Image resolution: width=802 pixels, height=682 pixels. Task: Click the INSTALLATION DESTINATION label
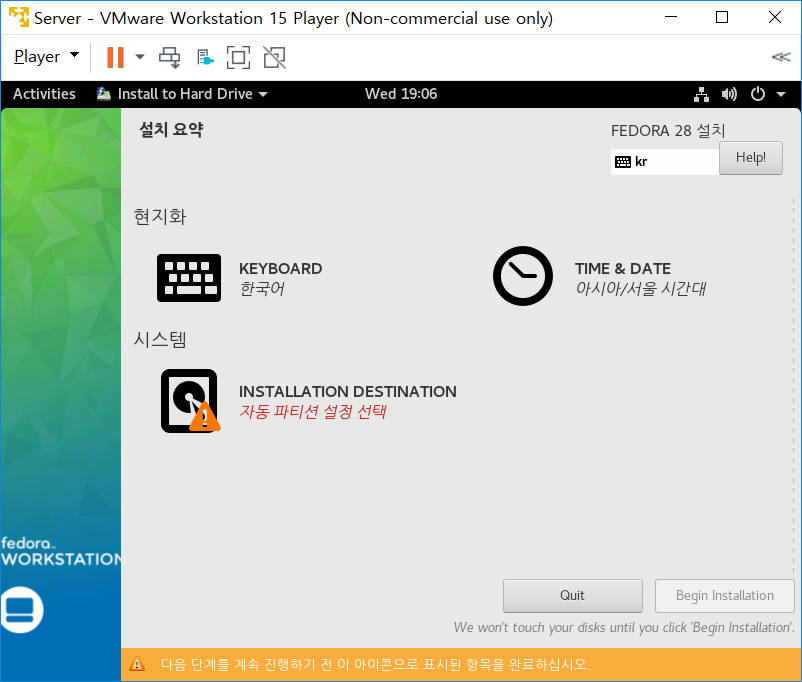(x=347, y=391)
